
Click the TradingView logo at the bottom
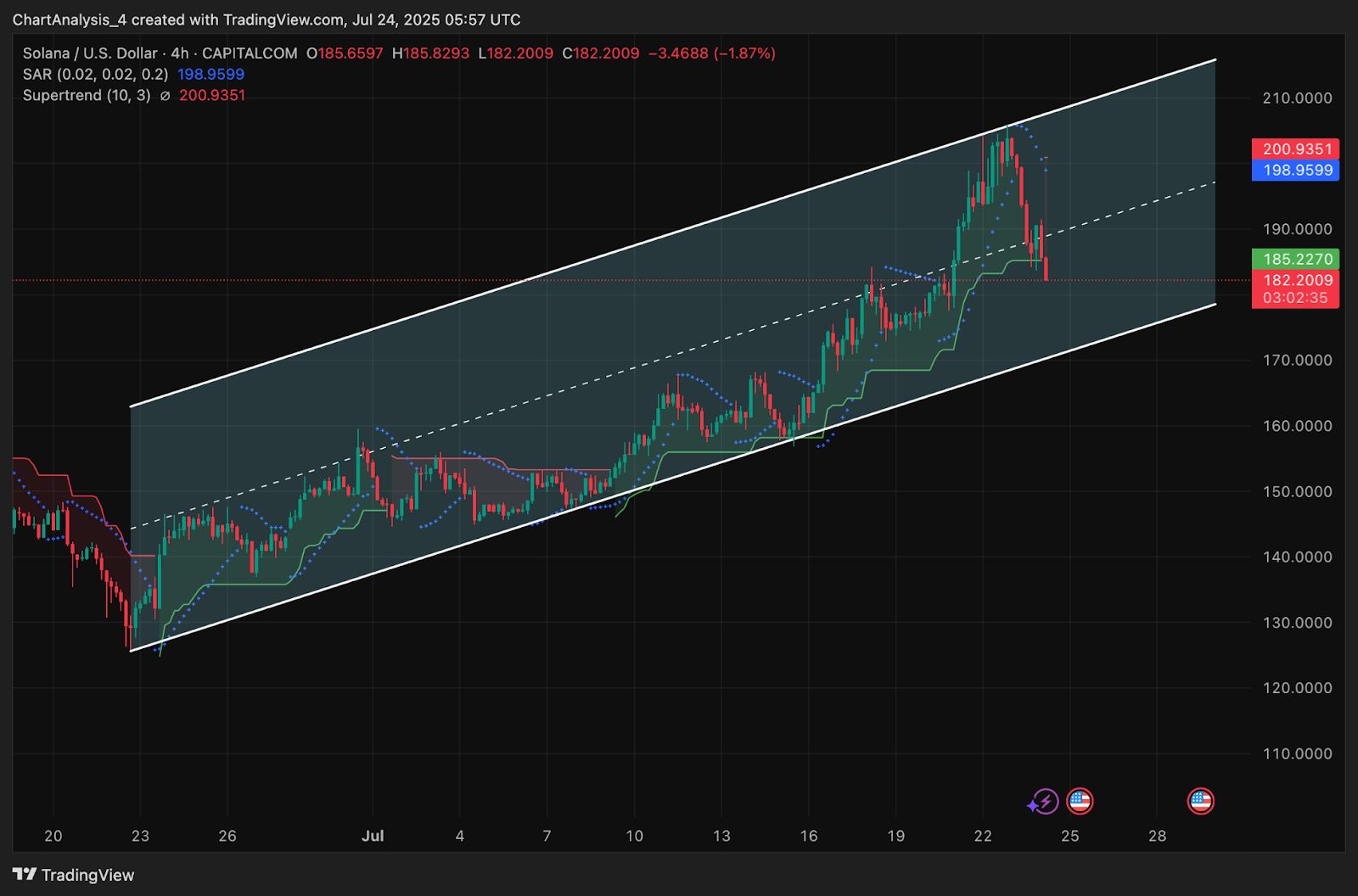[74, 875]
